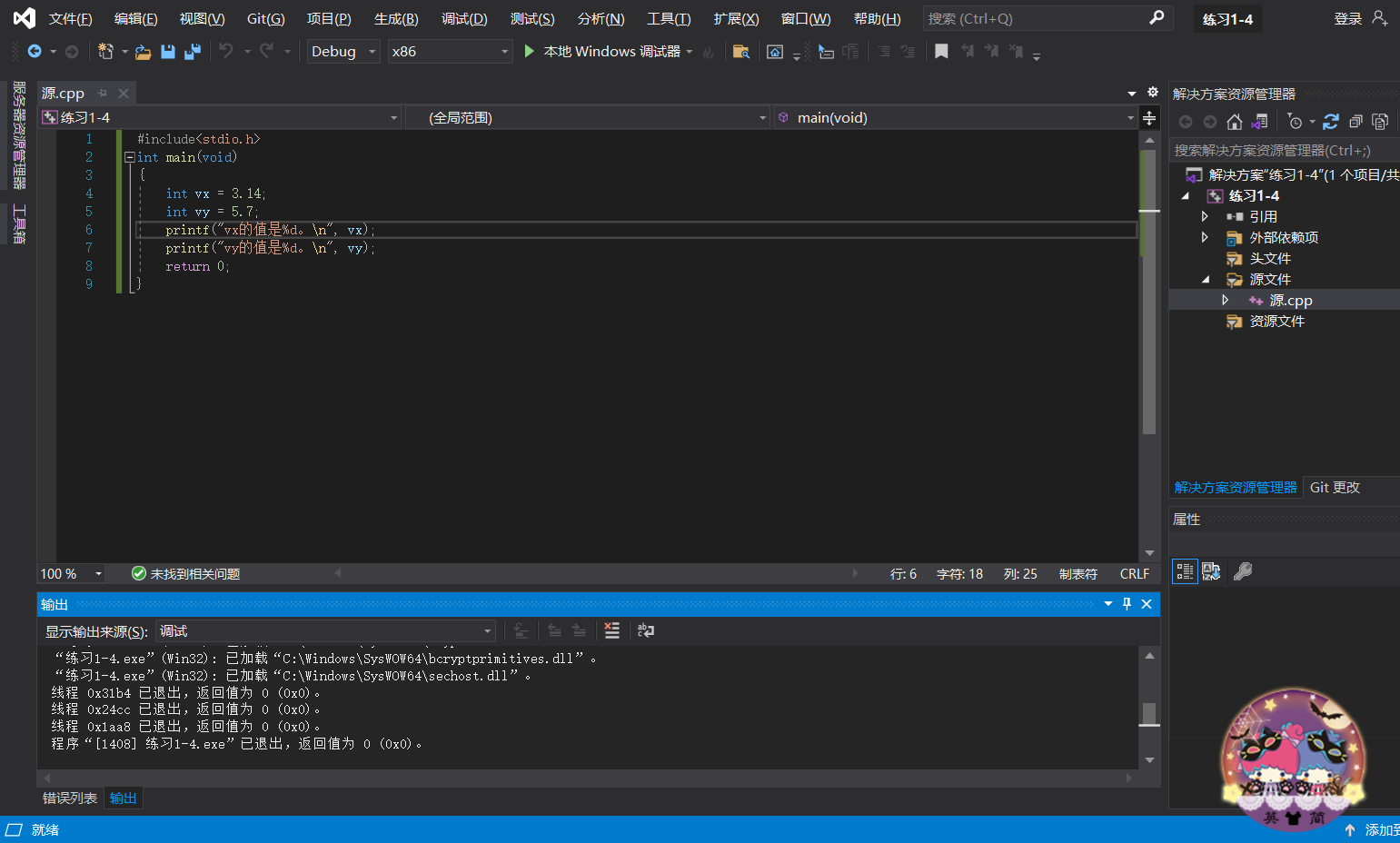
Task: Open the 生成(B) menu
Action: click(396, 18)
